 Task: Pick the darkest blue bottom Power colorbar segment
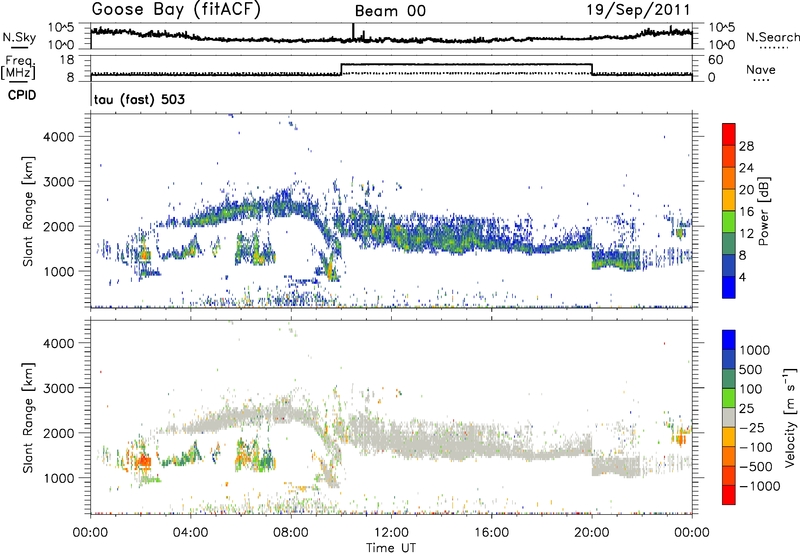pyautogui.click(x=729, y=287)
